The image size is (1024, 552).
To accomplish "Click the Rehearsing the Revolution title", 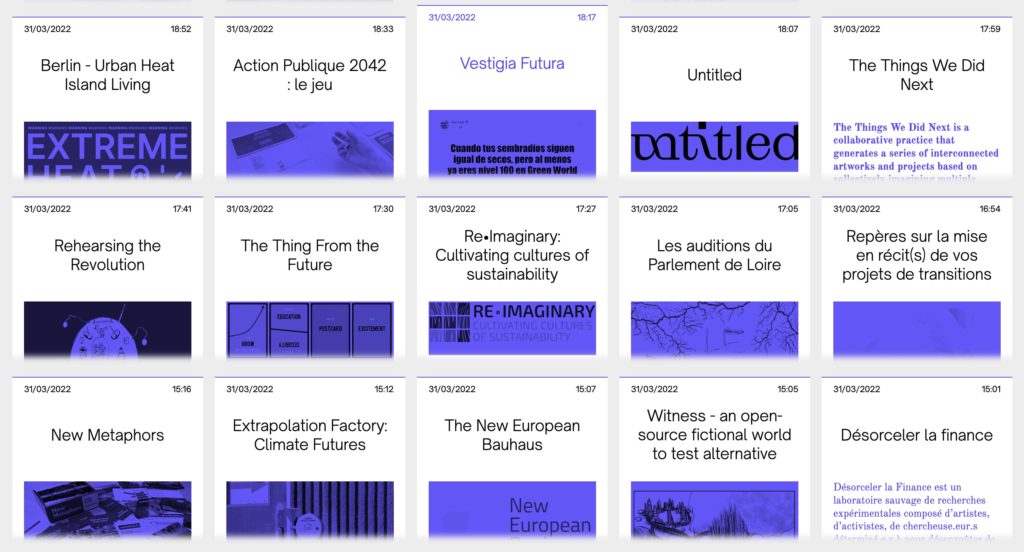I will pos(108,255).
